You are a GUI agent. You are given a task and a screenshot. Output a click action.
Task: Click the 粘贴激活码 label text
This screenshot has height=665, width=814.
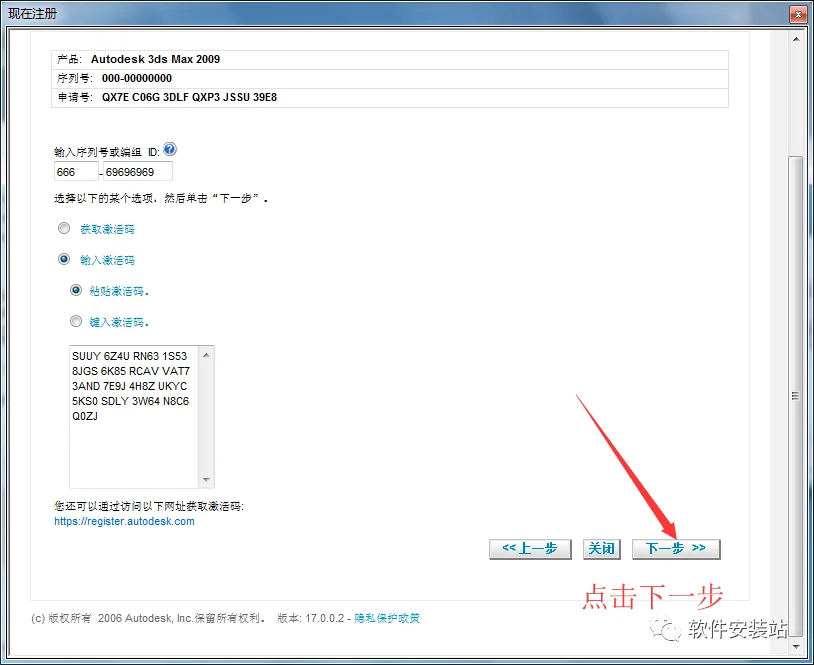[119, 291]
